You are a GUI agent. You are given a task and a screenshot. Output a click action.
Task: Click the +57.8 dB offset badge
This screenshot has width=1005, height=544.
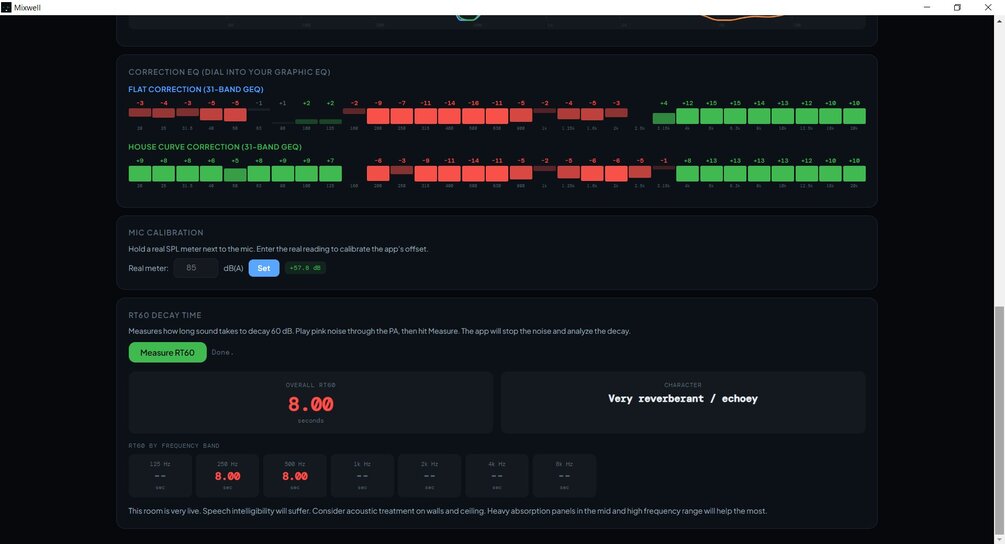pos(305,268)
